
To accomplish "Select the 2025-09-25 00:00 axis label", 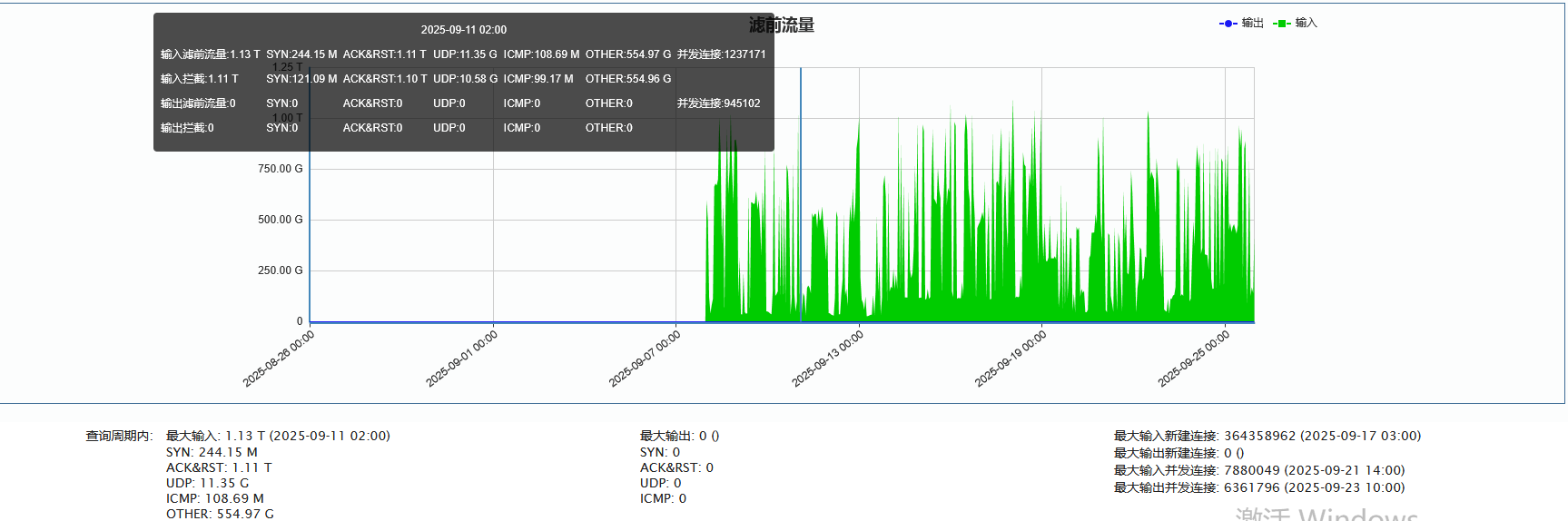I will (x=1194, y=359).
